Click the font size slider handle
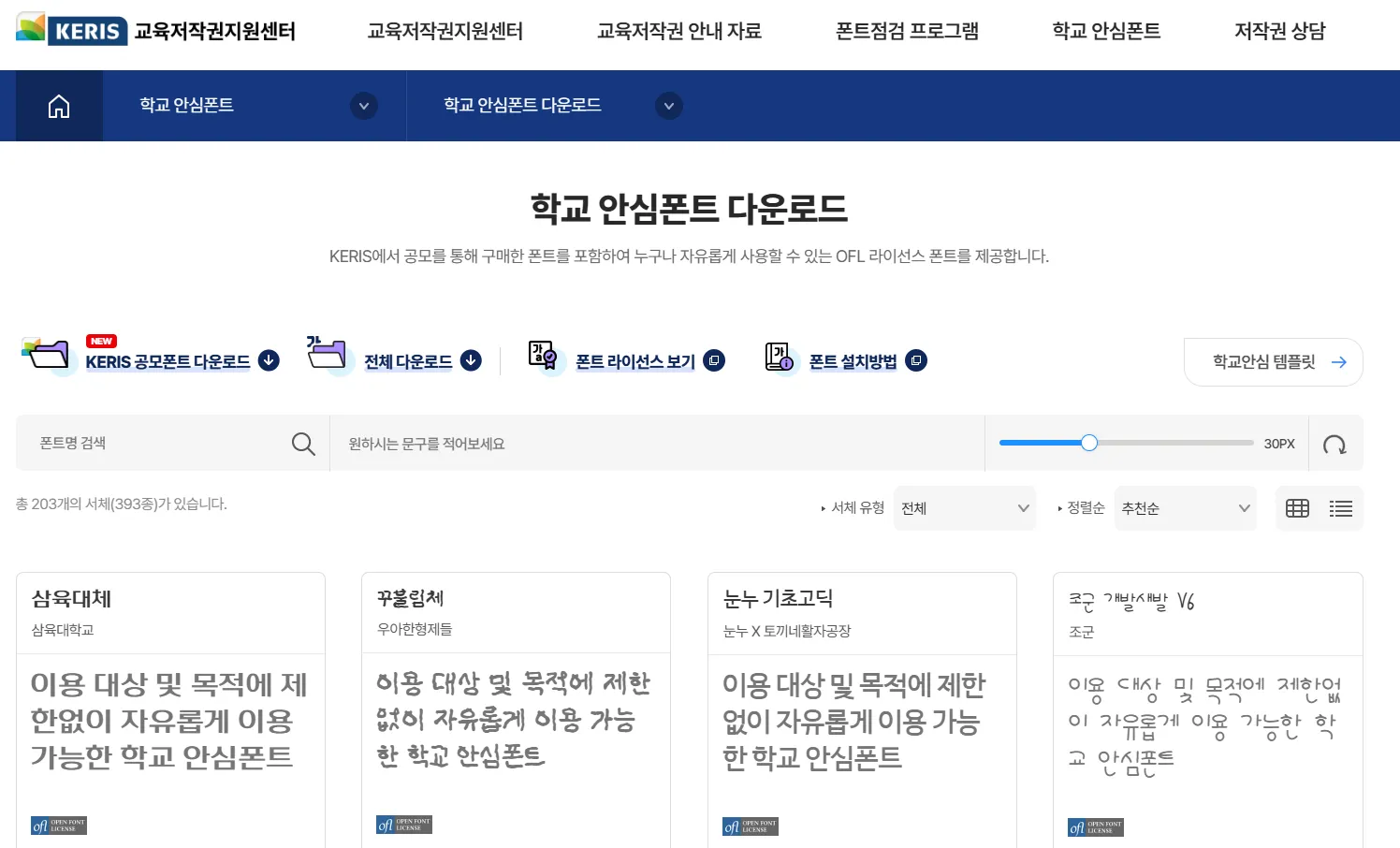The height and width of the screenshot is (848, 1400). coord(1089,443)
